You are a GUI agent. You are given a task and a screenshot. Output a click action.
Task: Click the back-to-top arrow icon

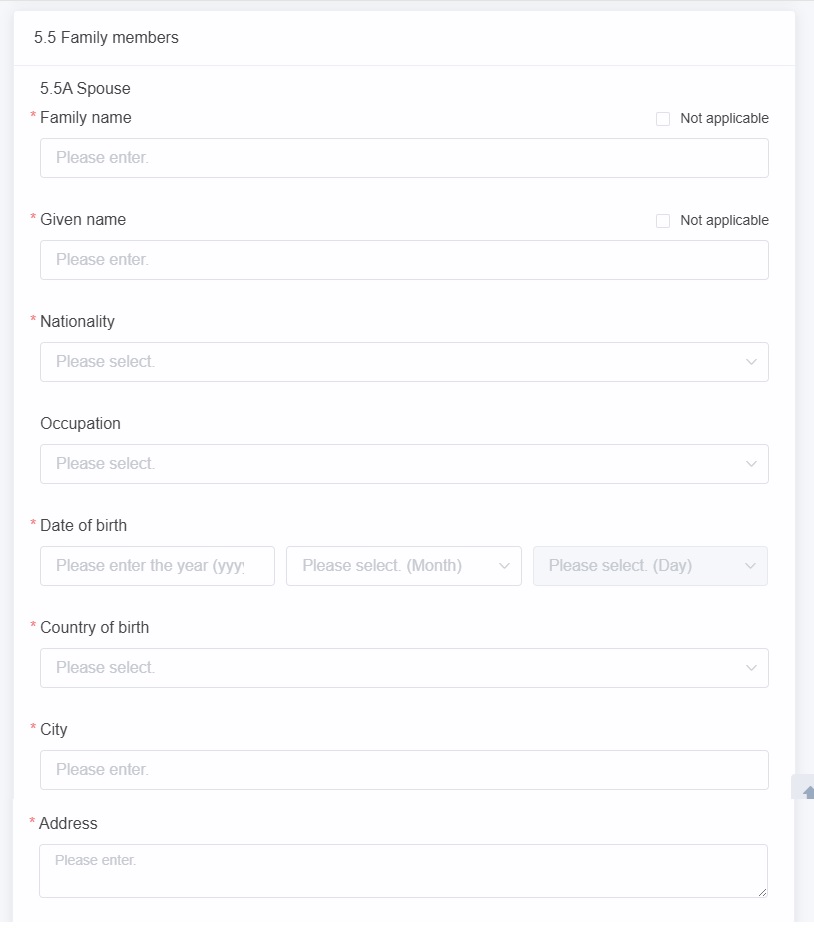pyautogui.click(x=808, y=792)
